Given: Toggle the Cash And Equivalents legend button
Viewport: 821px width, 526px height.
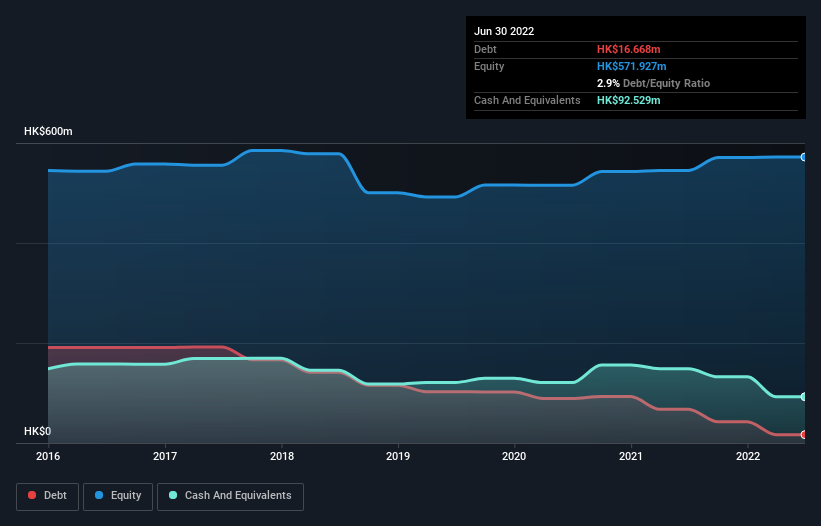Looking at the screenshot, I should click(230, 496).
